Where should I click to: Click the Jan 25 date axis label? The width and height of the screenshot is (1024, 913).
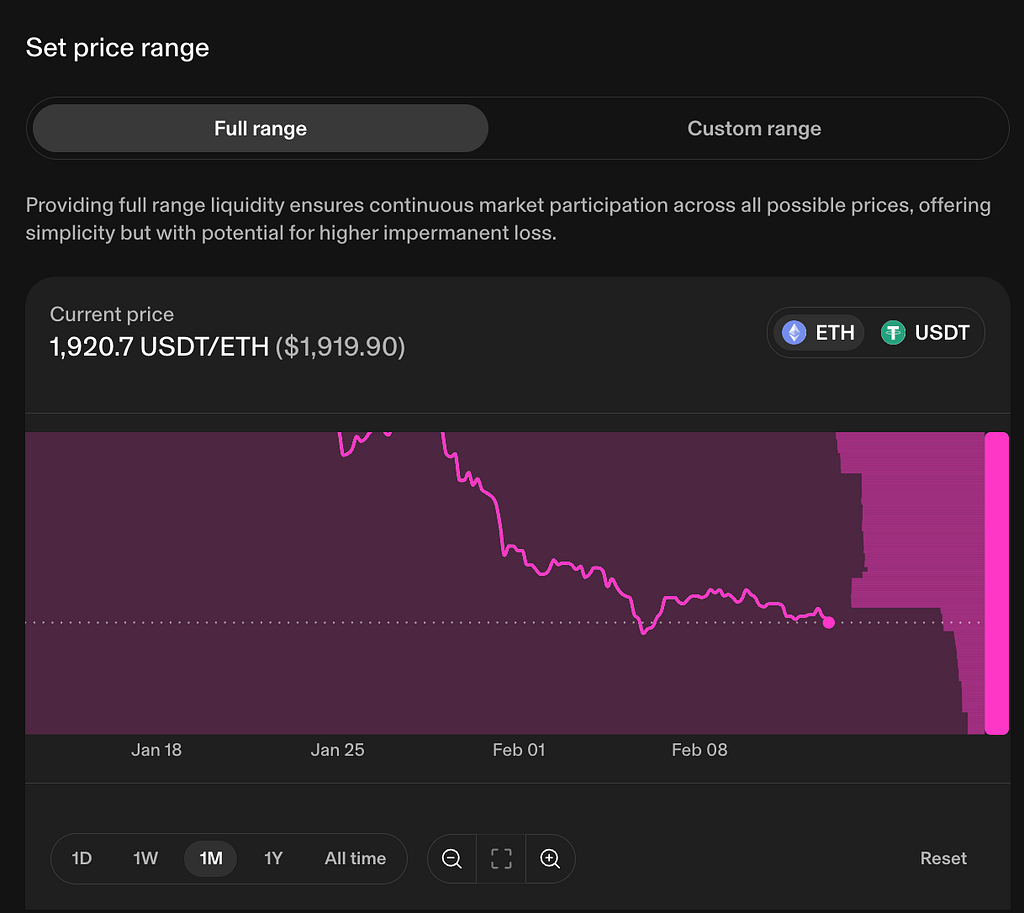coord(337,750)
